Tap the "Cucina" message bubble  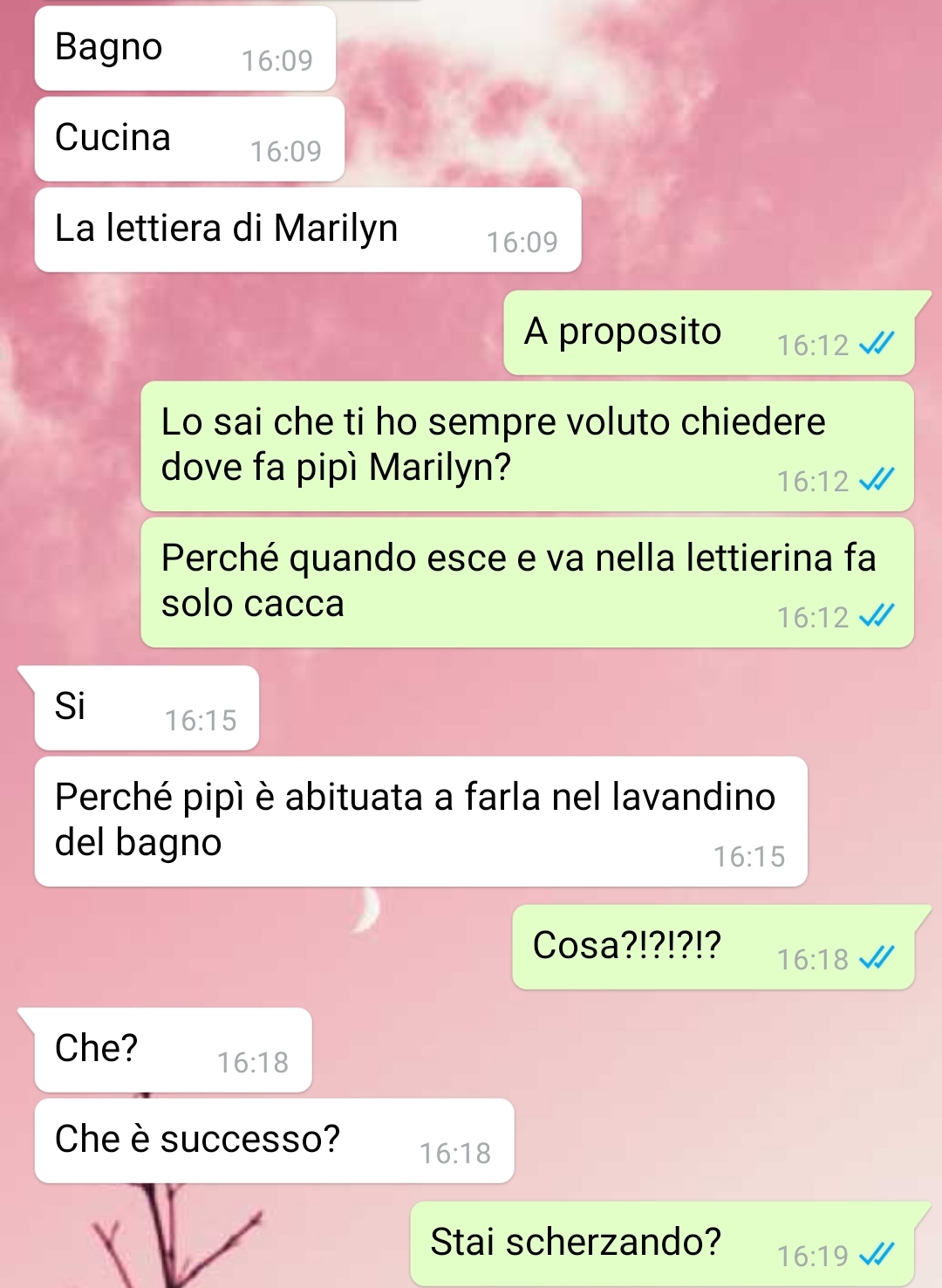[189, 139]
